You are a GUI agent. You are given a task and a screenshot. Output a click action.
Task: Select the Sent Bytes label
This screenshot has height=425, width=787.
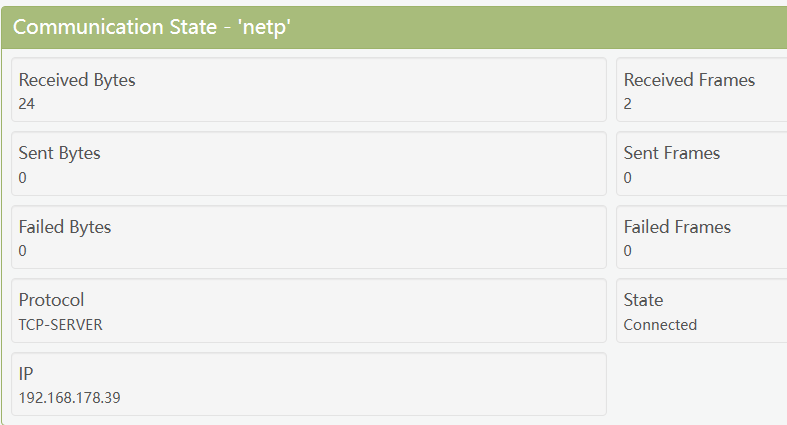click(x=60, y=153)
